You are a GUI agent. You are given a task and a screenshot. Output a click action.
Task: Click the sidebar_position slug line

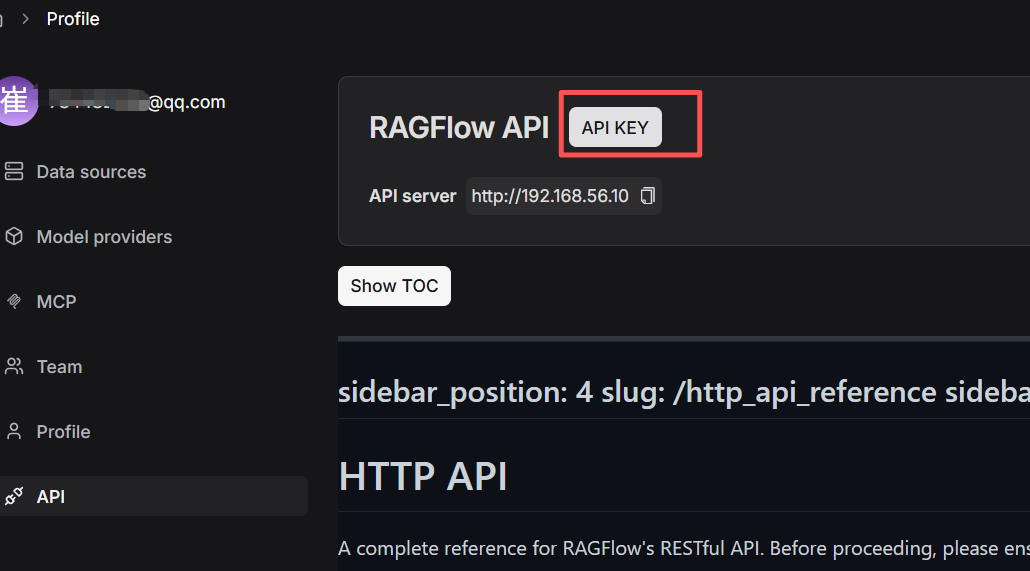click(x=684, y=392)
